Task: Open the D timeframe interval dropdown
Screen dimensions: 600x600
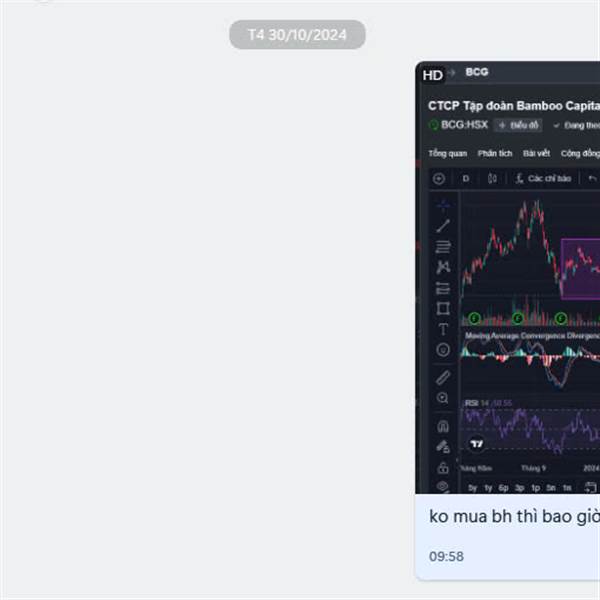Action: (466, 179)
